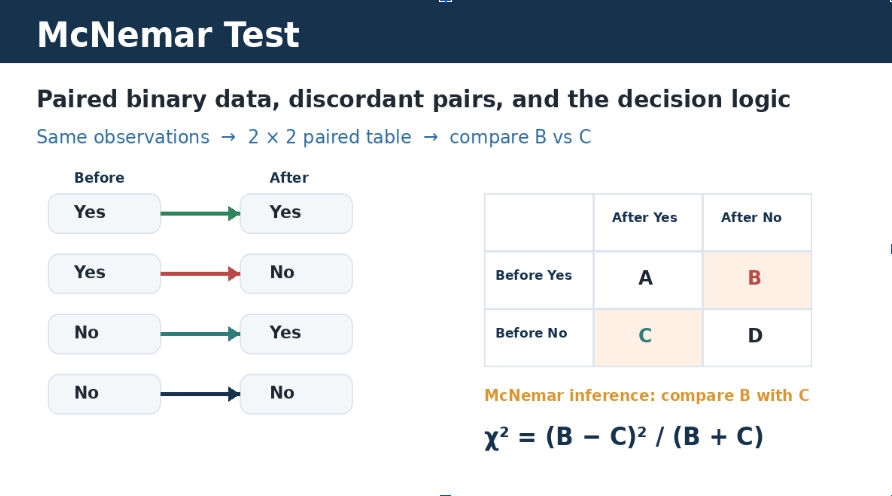Viewport: 892px width, 496px height.
Task: Click the red Yes-to-No arrow
Action: pyautogui.click(x=200, y=274)
